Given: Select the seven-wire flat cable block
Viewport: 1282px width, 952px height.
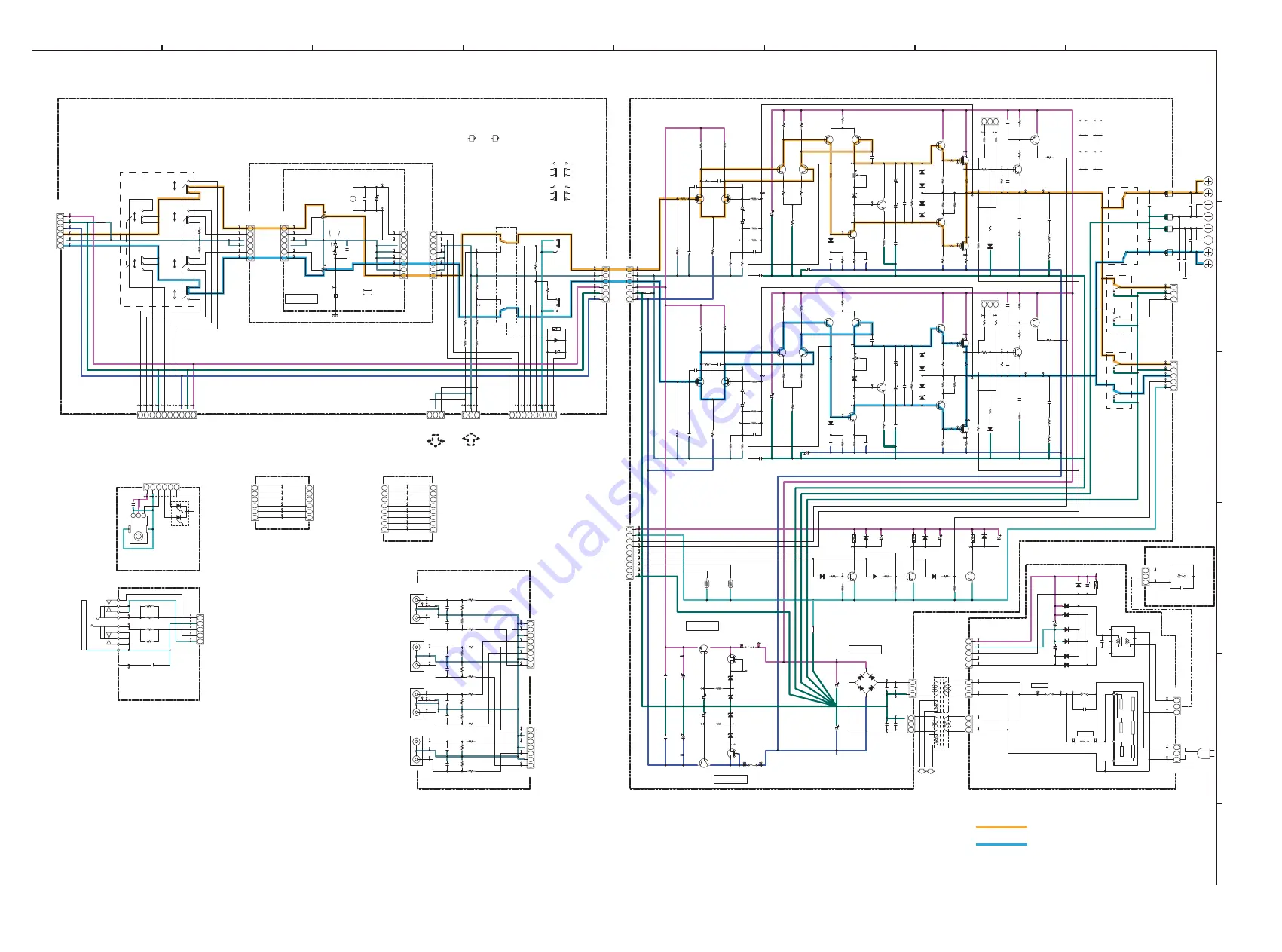Looking at the screenshot, I should [x=282, y=503].
